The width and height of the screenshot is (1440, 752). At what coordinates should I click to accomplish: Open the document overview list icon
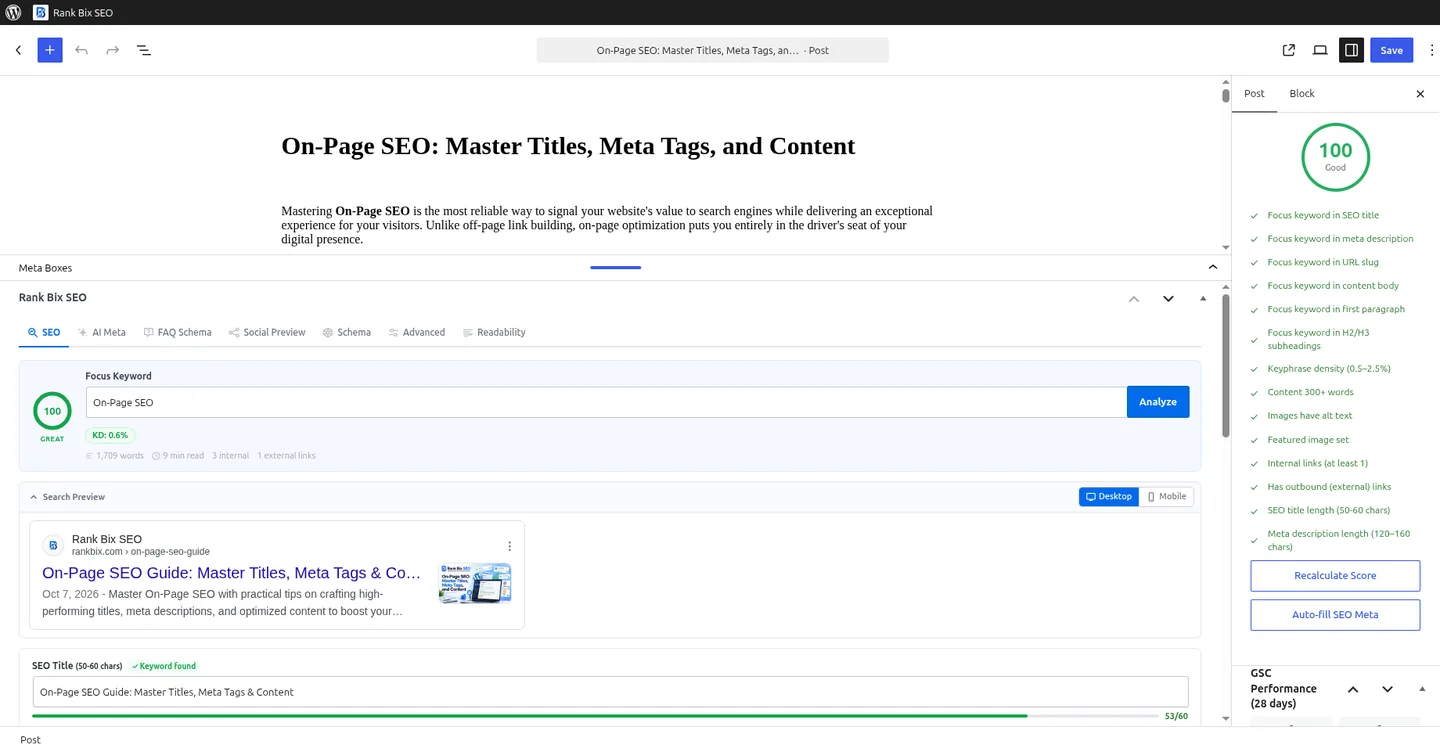(144, 50)
